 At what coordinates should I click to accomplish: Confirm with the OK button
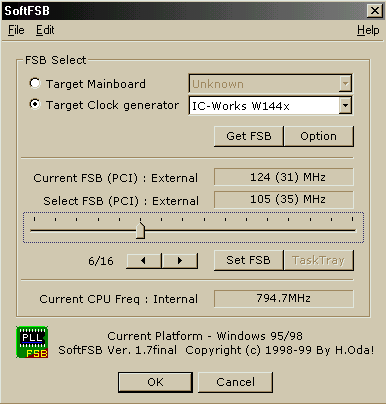coord(155,382)
